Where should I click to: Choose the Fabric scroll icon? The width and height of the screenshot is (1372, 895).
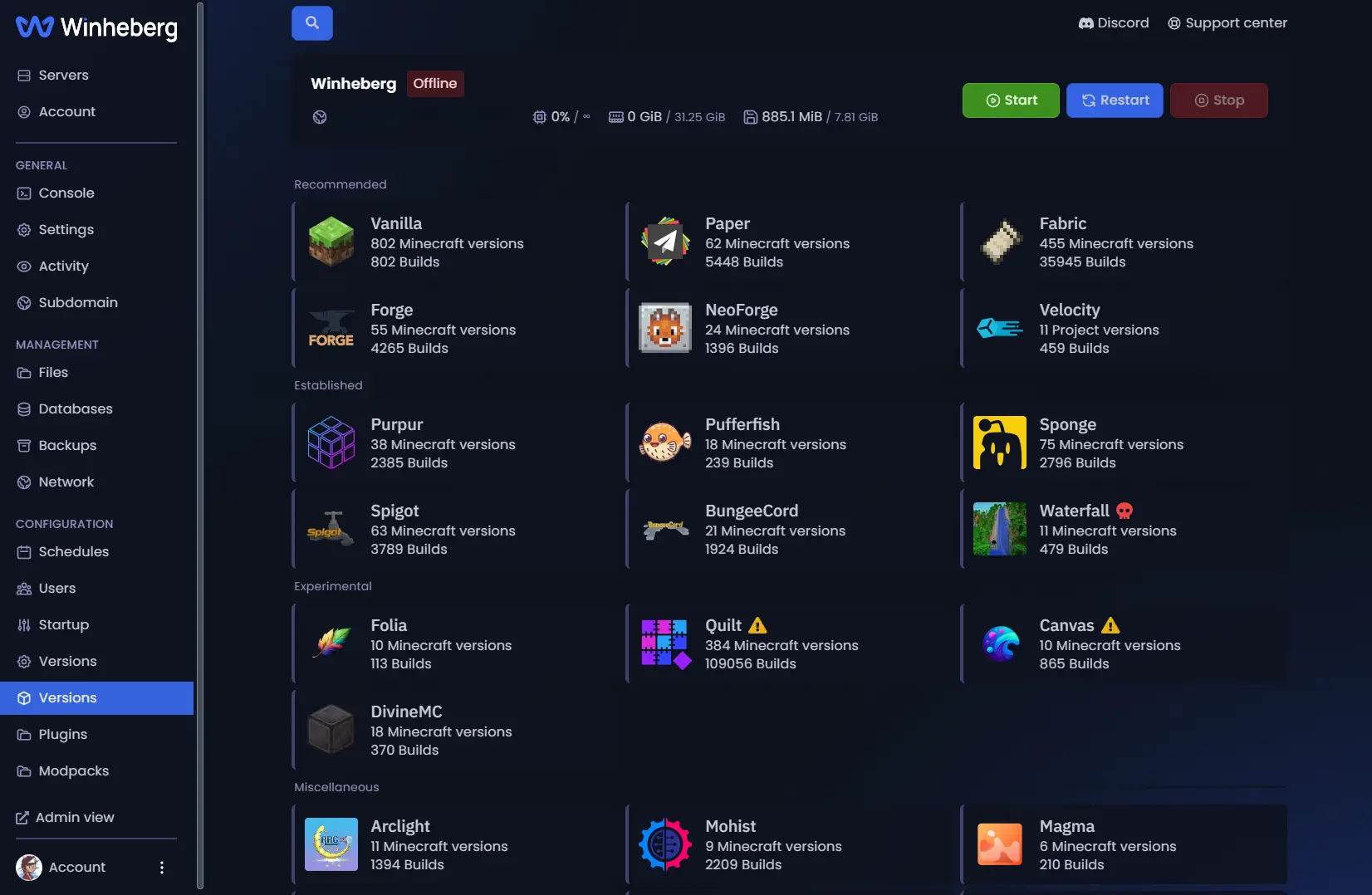click(x=1000, y=242)
